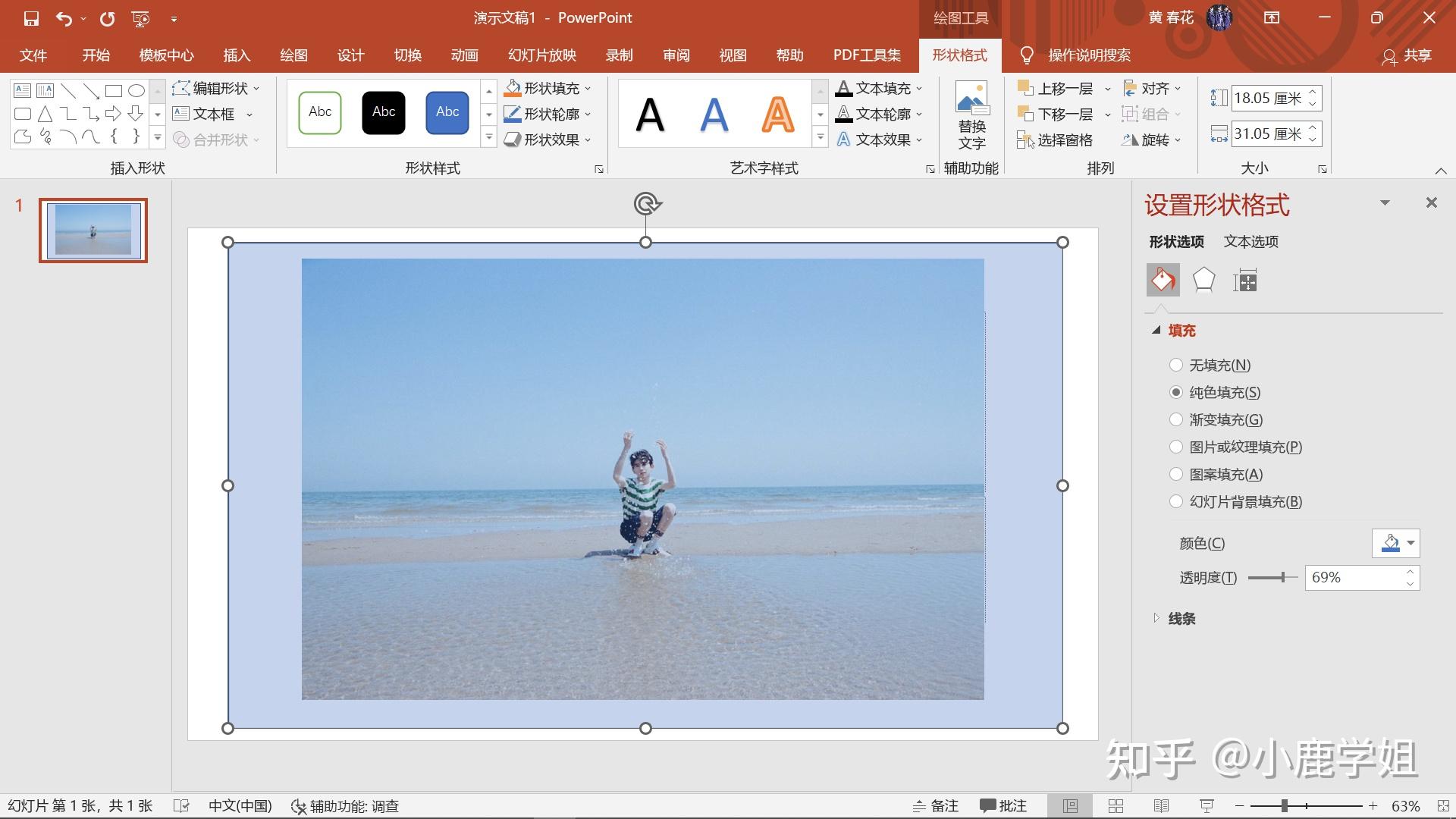The width and height of the screenshot is (1456, 819).
Task: Select slide 1 thumbnail
Action: click(93, 231)
